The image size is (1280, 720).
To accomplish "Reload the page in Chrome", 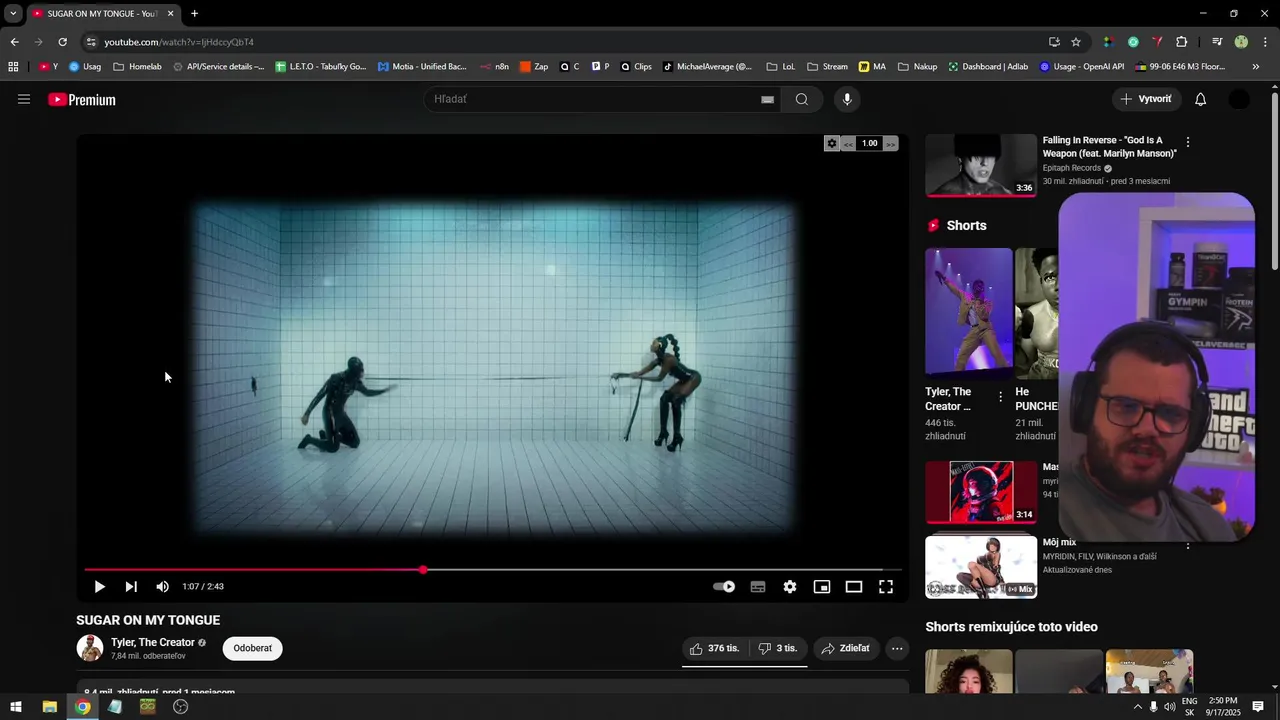I will click(62, 42).
